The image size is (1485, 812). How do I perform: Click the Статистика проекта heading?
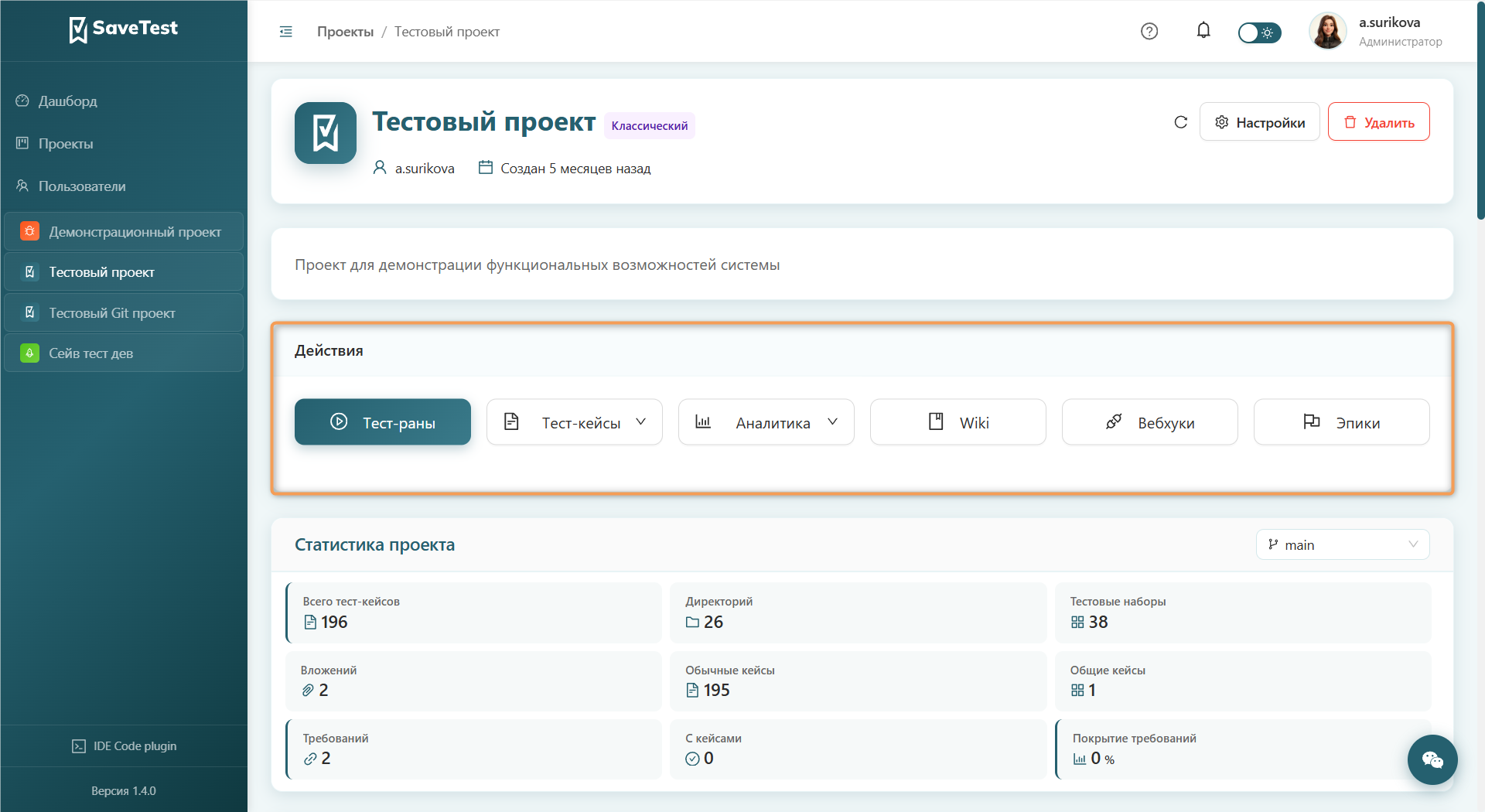tap(374, 544)
